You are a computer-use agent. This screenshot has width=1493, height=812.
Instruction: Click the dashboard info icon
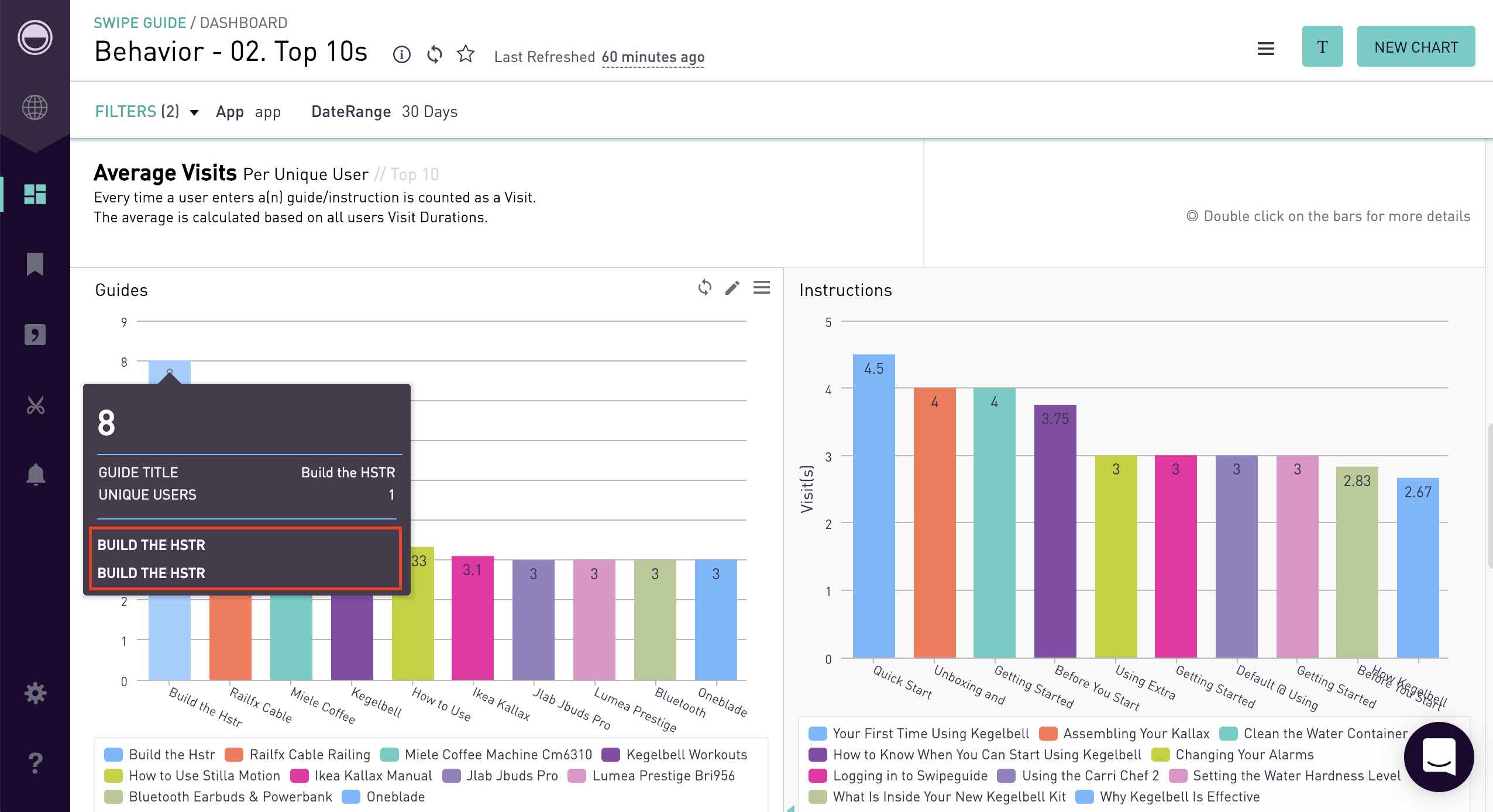point(401,55)
